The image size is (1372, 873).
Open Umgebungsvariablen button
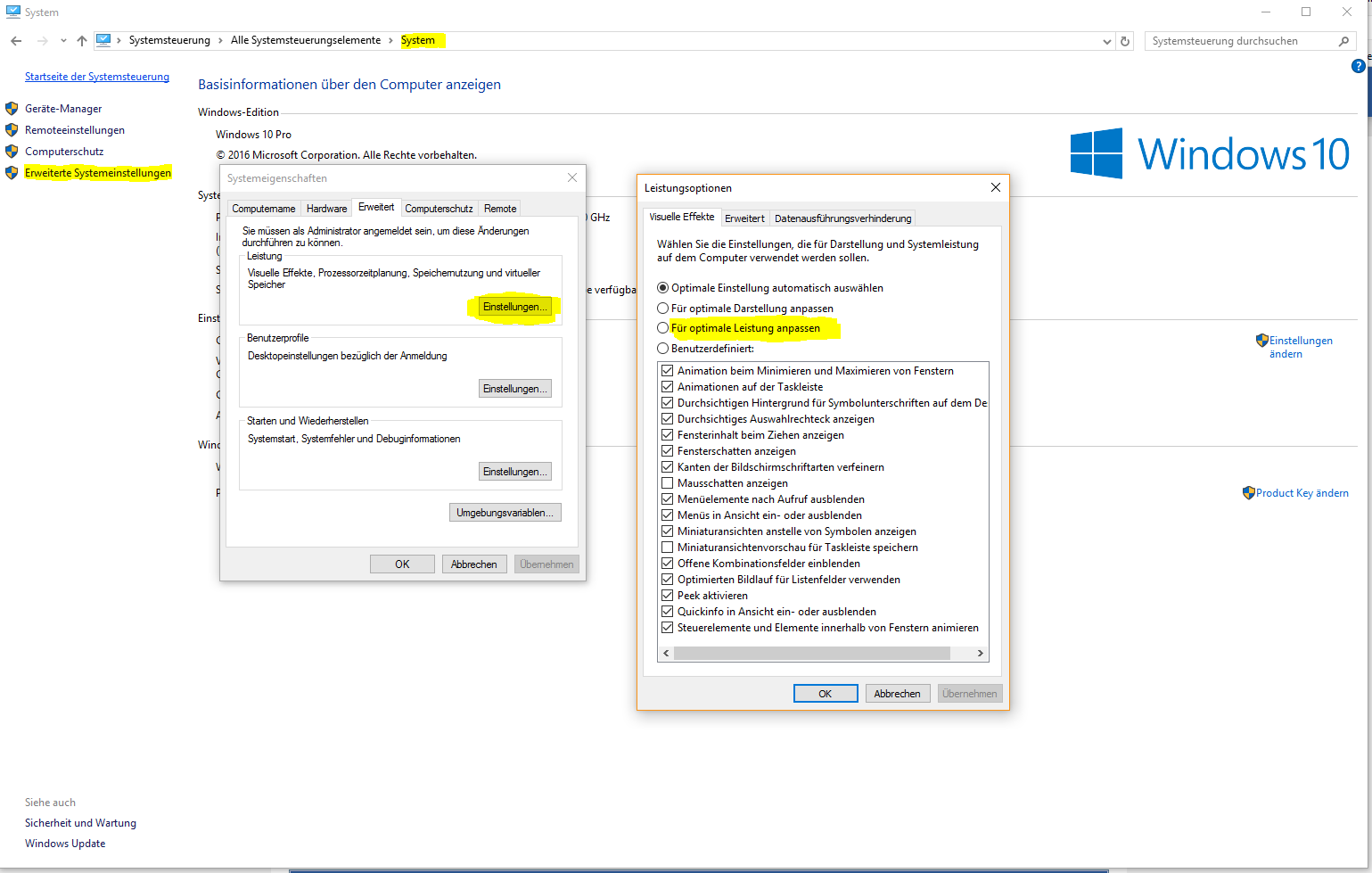tap(505, 513)
